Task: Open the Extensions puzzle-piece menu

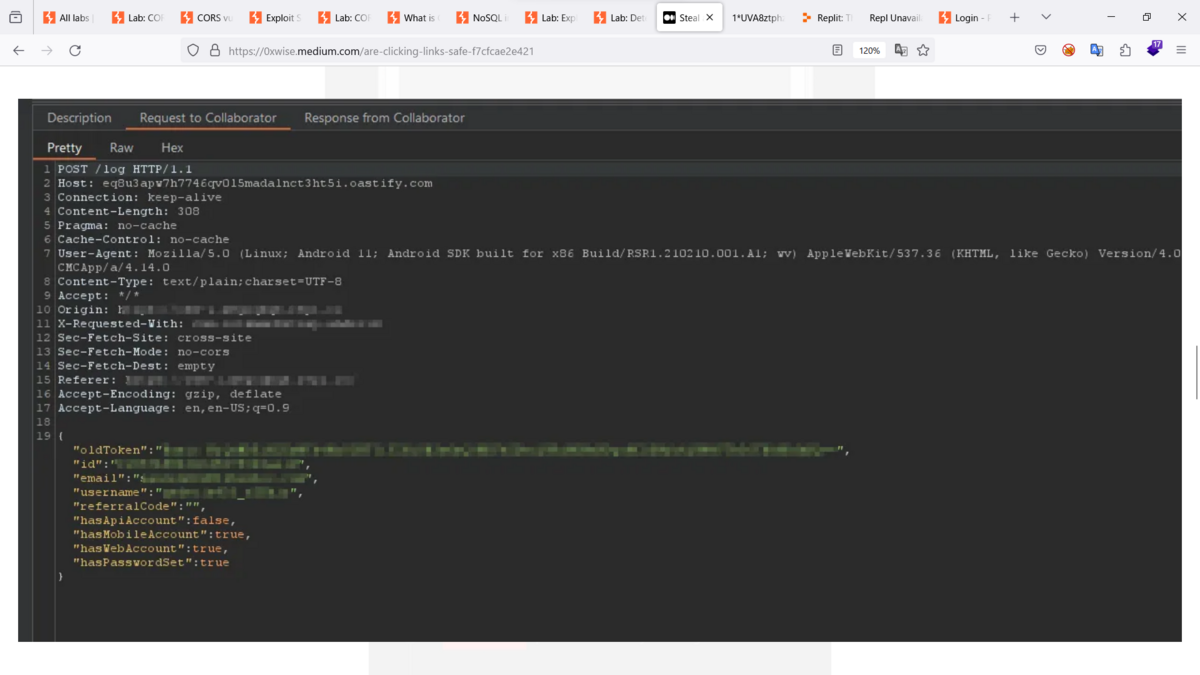Action: coord(1125,50)
